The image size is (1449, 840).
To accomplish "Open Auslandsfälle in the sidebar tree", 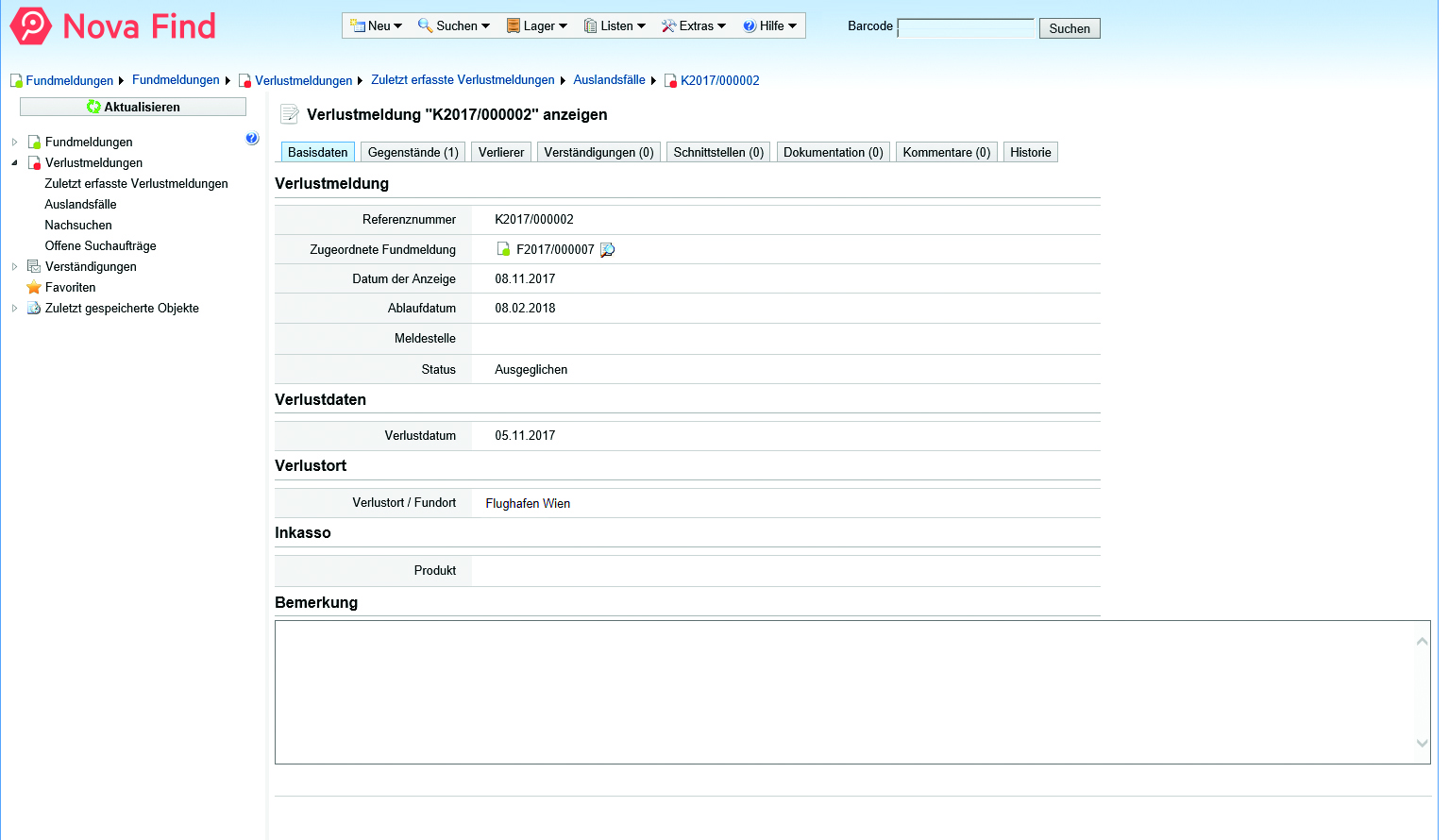I will (x=80, y=204).
